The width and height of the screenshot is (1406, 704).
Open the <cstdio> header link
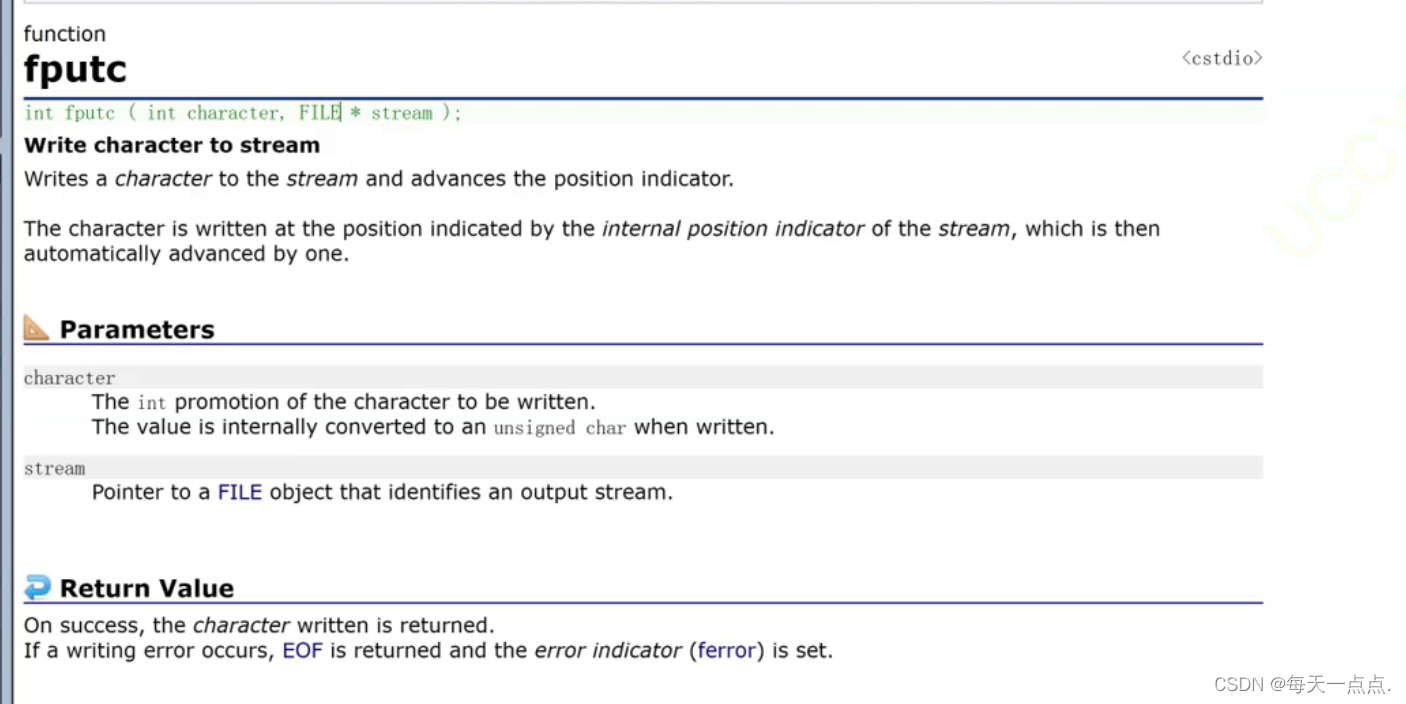[1222, 58]
